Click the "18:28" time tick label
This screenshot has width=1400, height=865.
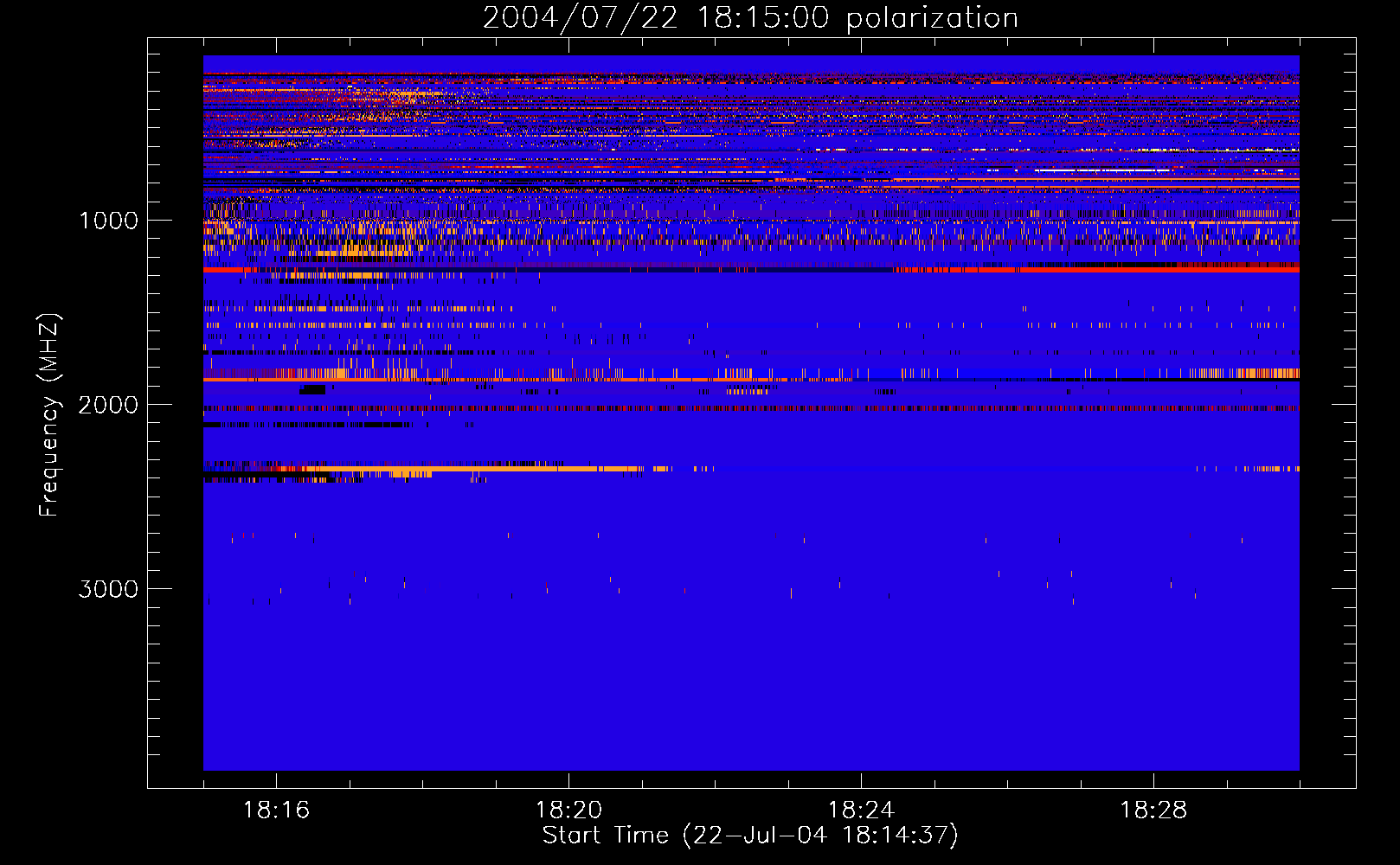click(1153, 811)
